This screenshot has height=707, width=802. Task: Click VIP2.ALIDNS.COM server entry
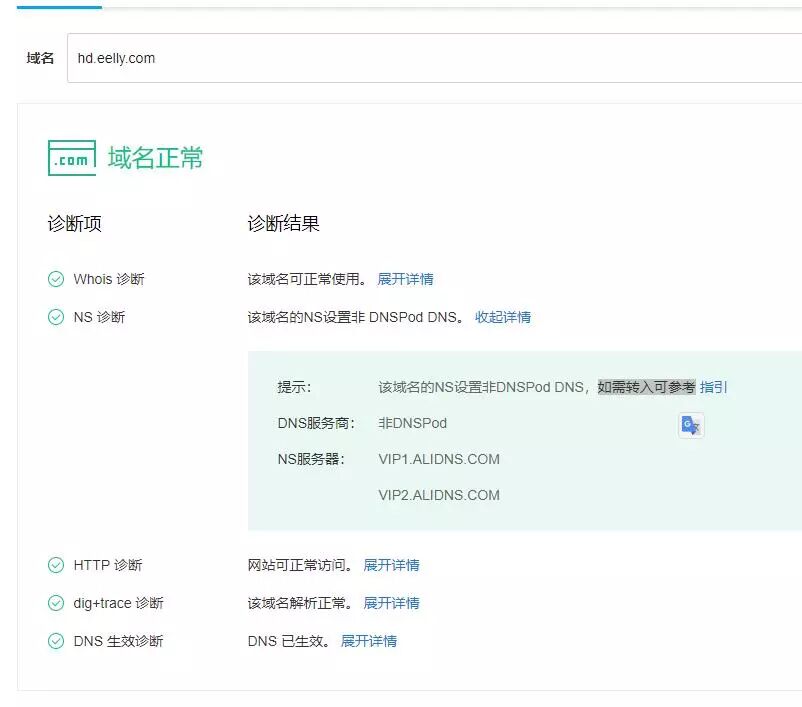[439, 495]
